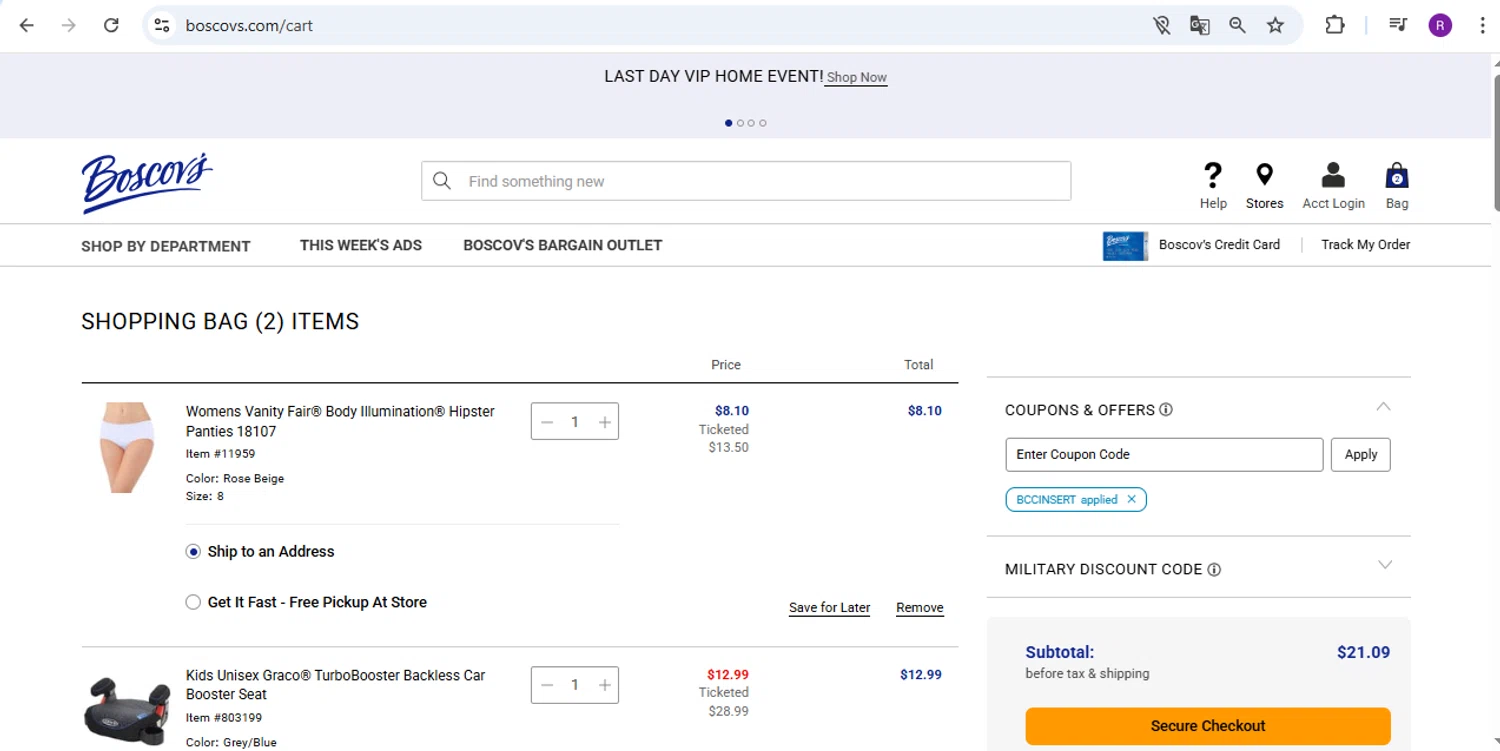This screenshot has width=1500, height=751.
Task: Increase quantity of Vanity Fair panties
Action: [x=605, y=422]
